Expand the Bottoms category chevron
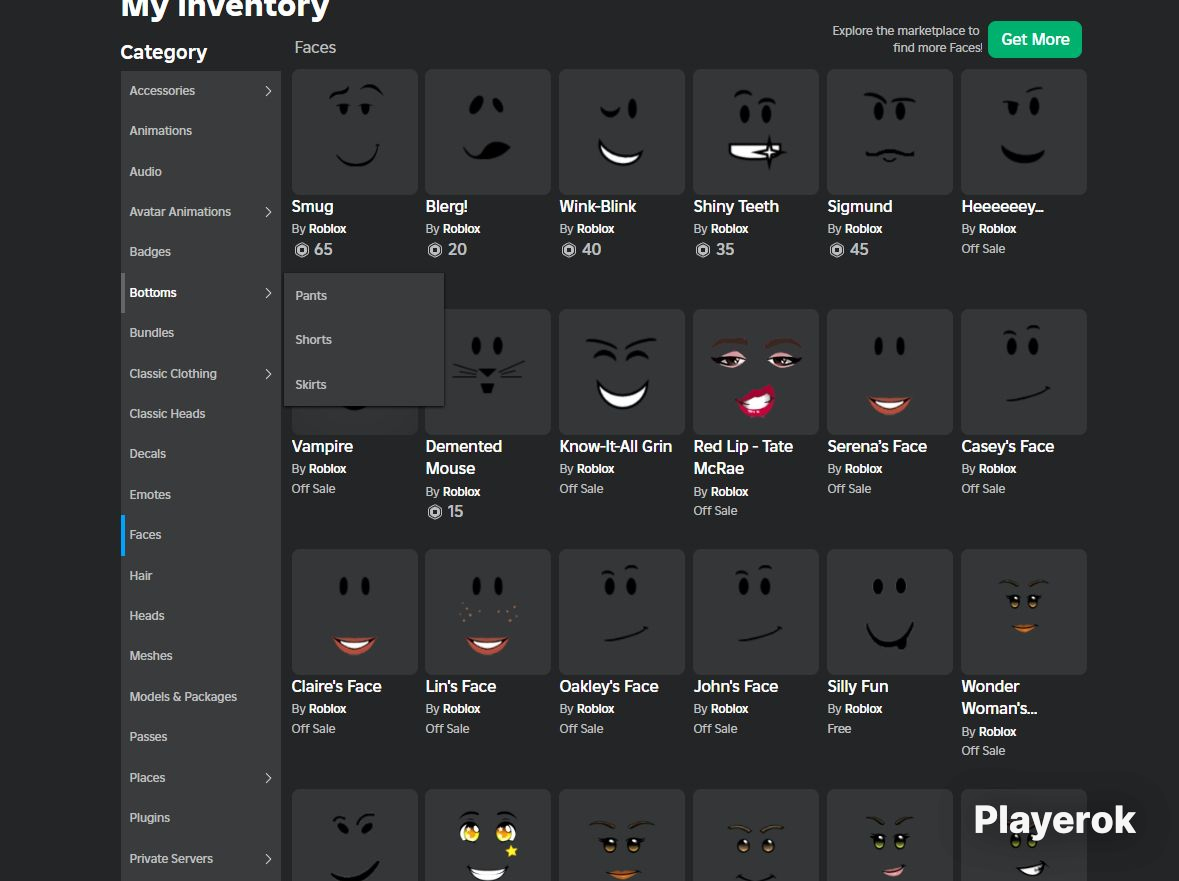 268,293
